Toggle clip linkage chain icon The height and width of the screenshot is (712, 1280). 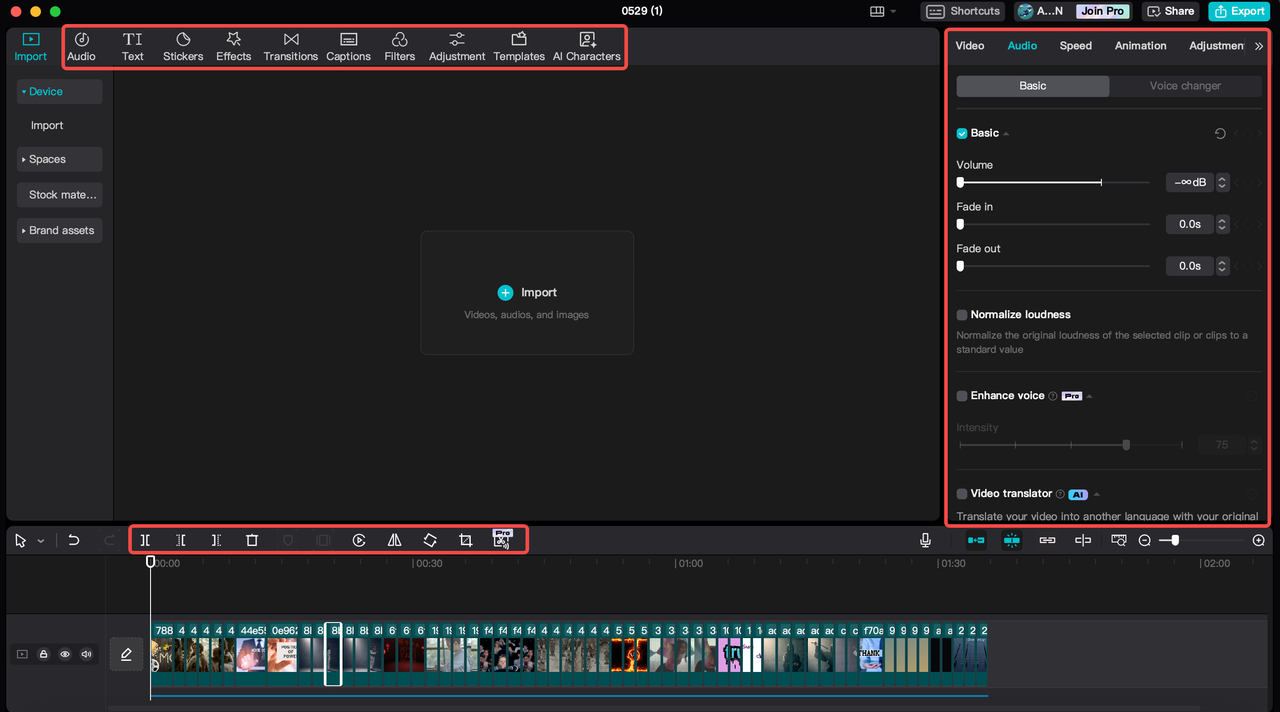click(1047, 540)
